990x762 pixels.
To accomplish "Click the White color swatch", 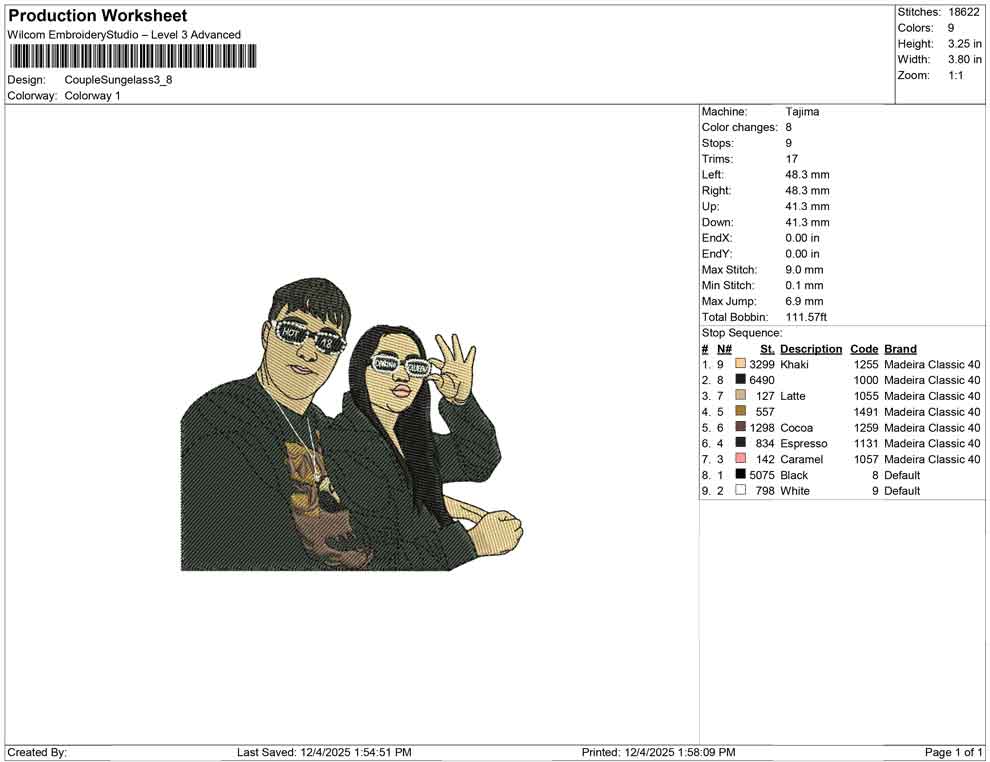I will click(x=741, y=490).
